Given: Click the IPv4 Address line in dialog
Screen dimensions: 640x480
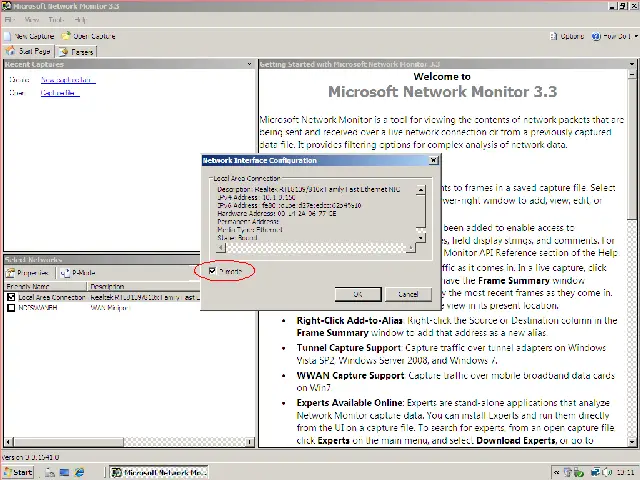Looking at the screenshot, I should click(256, 198).
